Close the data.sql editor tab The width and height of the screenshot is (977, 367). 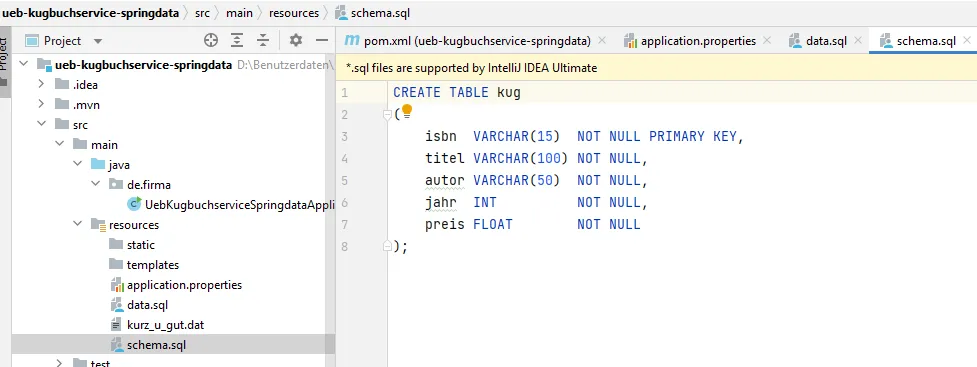858,41
